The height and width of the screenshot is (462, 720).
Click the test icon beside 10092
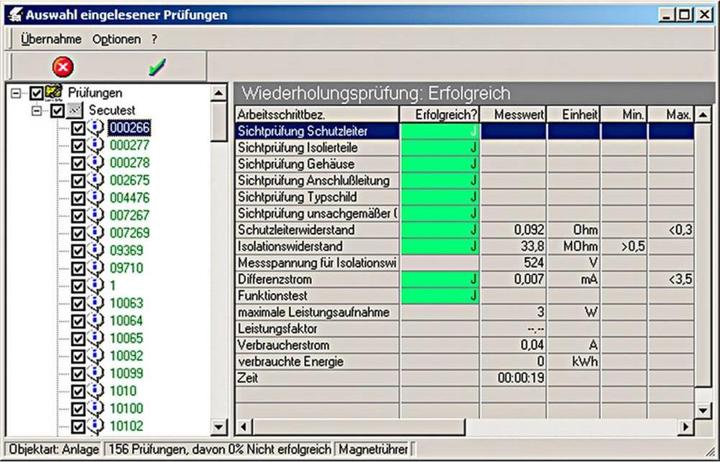(96, 355)
